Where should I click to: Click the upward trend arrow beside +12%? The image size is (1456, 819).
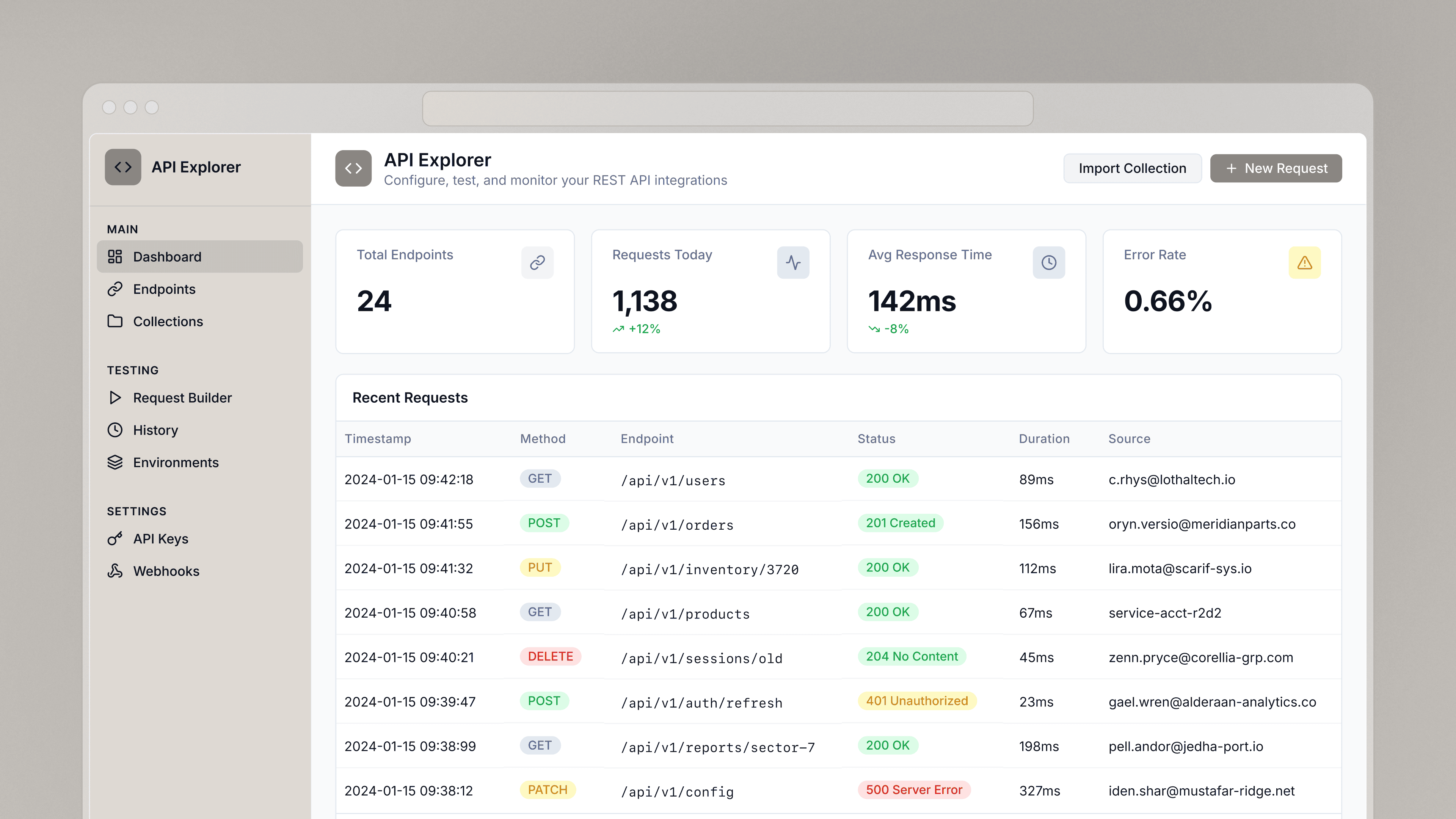[618, 329]
